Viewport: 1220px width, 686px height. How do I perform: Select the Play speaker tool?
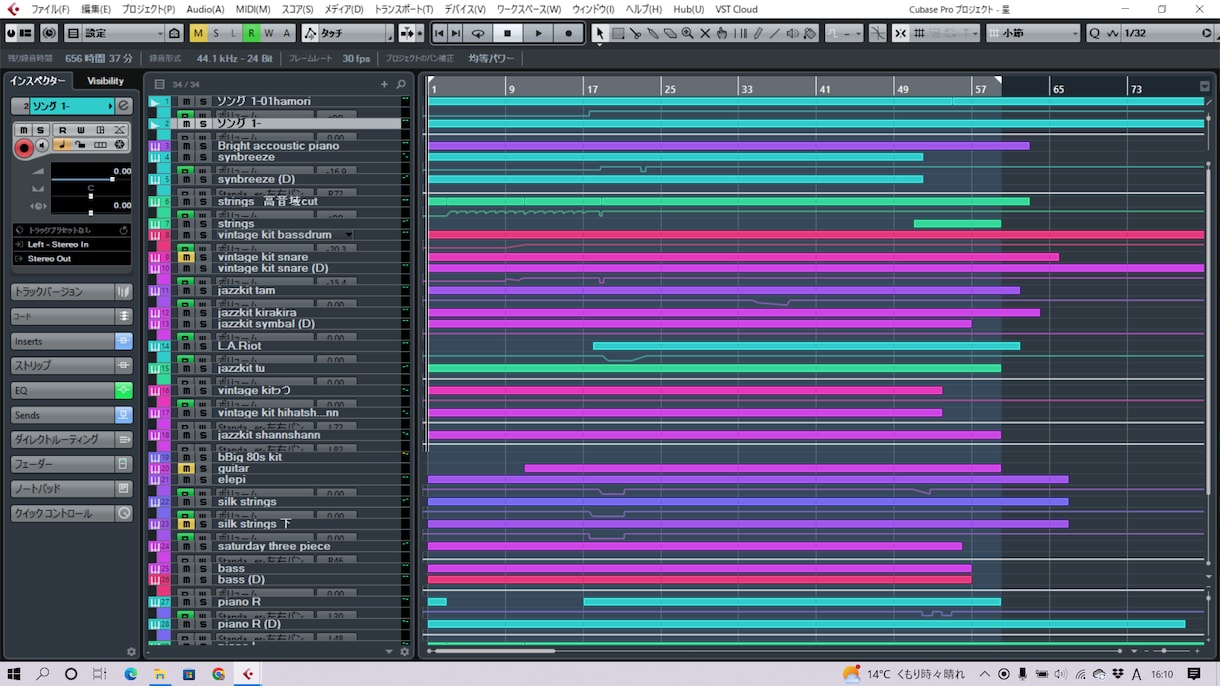tap(792, 33)
